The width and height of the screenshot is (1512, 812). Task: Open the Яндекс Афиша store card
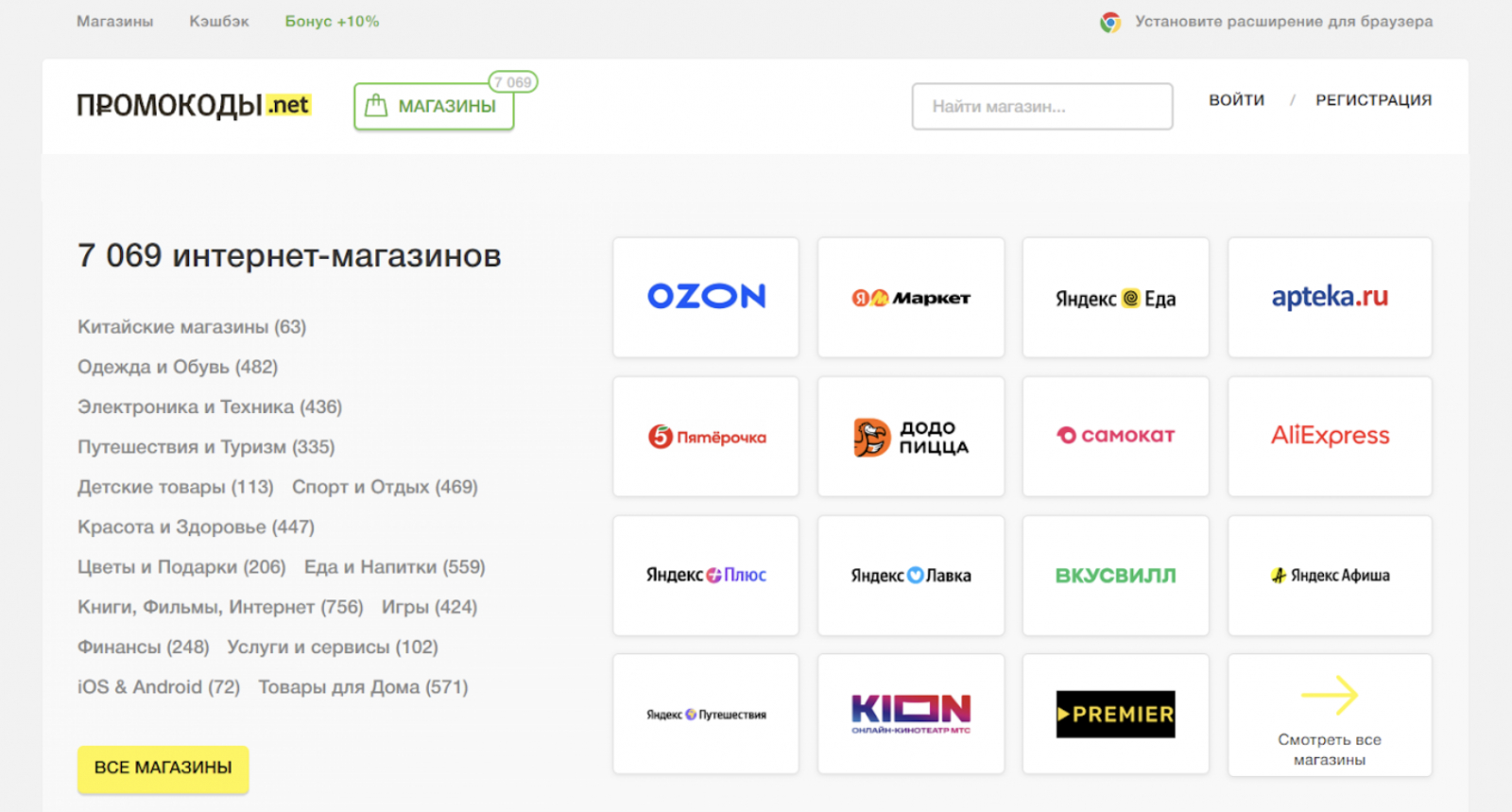point(1330,575)
